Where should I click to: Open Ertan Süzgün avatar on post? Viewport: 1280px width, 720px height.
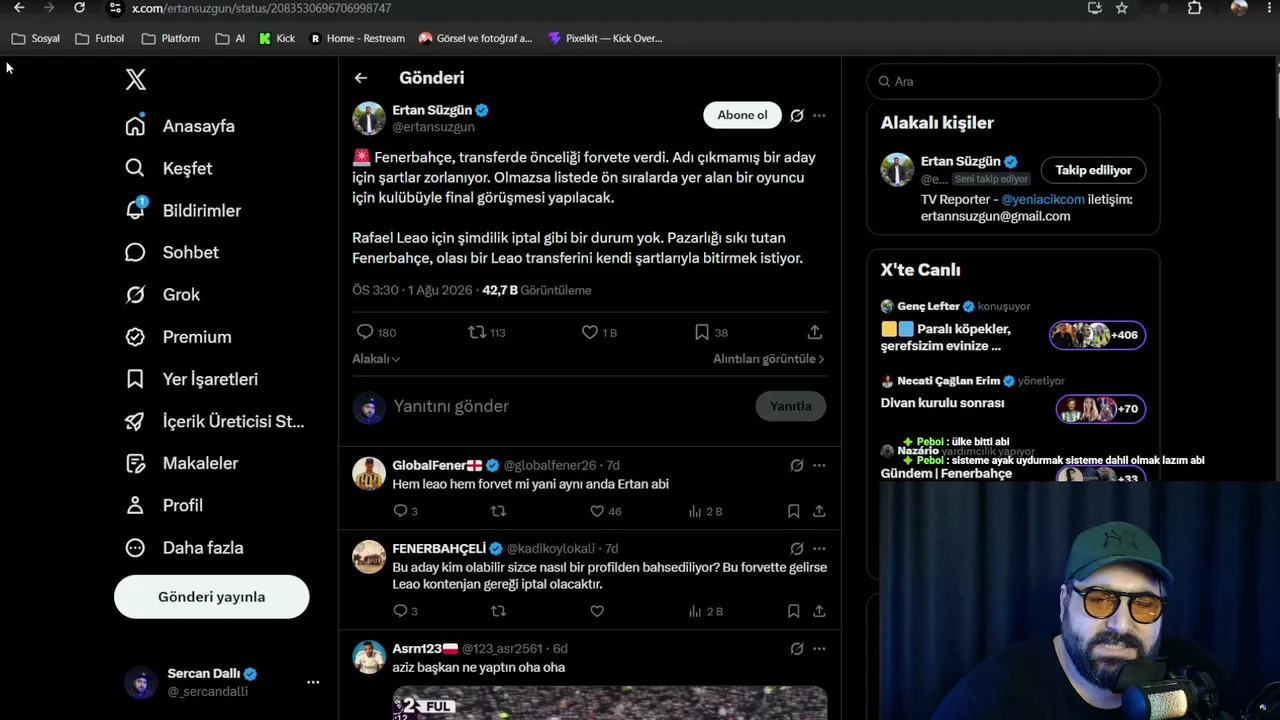369,118
